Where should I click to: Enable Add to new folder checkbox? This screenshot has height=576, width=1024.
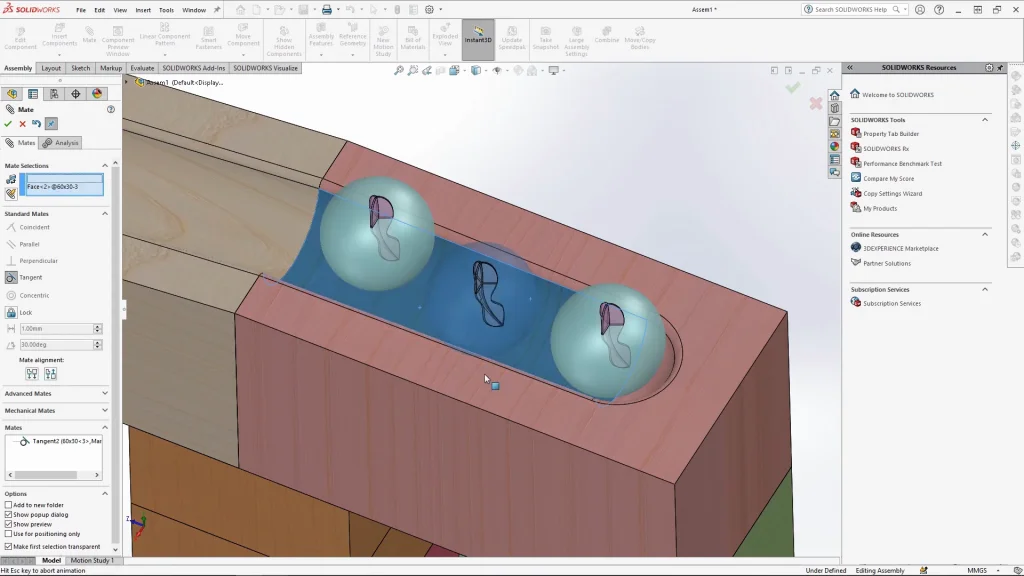(9, 505)
